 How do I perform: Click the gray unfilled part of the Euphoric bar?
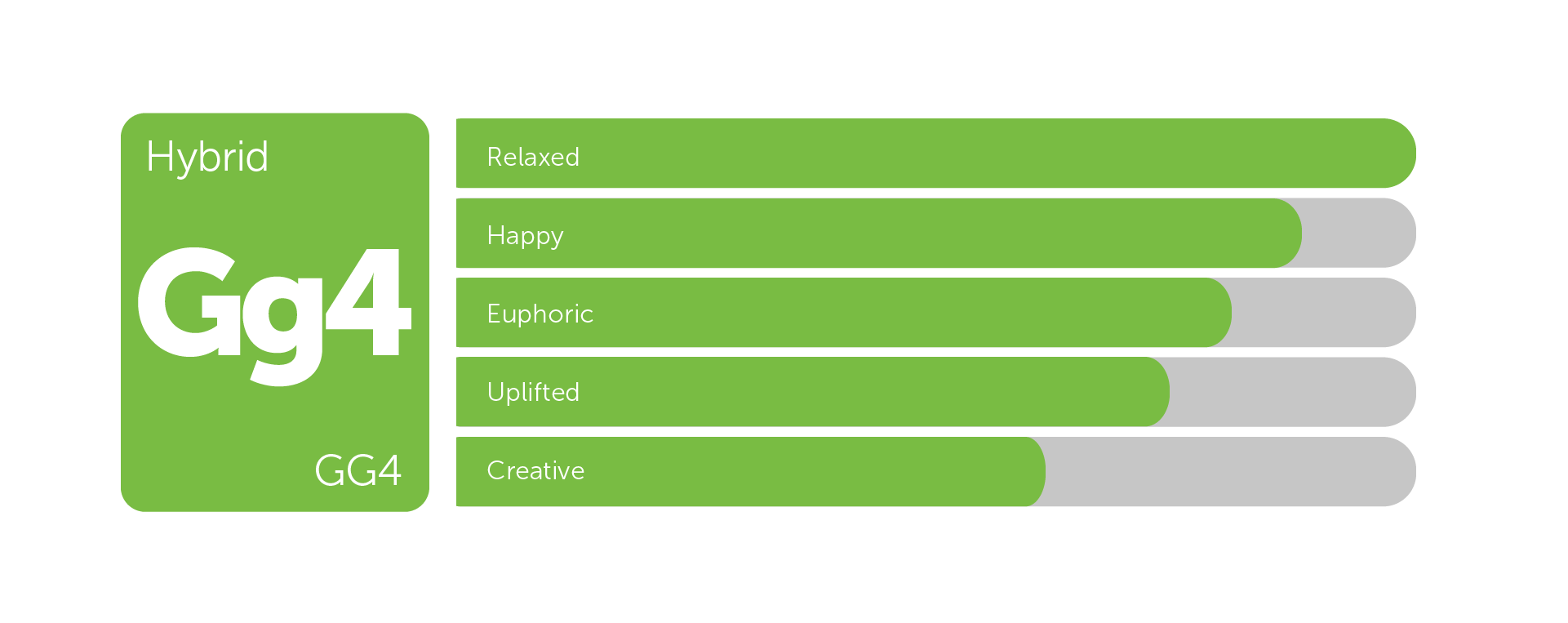(x=1322, y=313)
